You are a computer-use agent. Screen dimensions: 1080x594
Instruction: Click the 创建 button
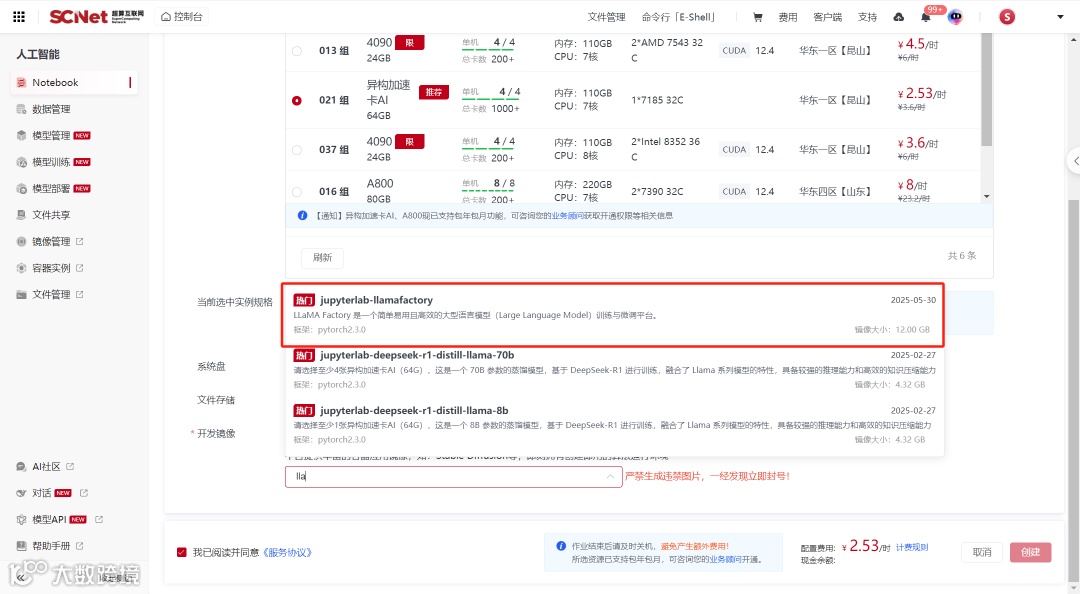click(1030, 553)
